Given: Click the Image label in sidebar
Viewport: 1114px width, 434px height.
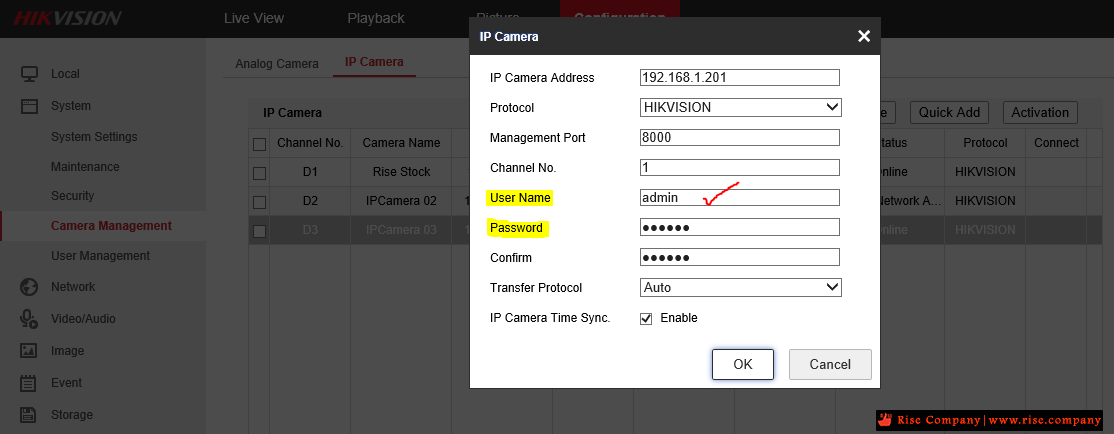Looking at the screenshot, I should [67, 351].
